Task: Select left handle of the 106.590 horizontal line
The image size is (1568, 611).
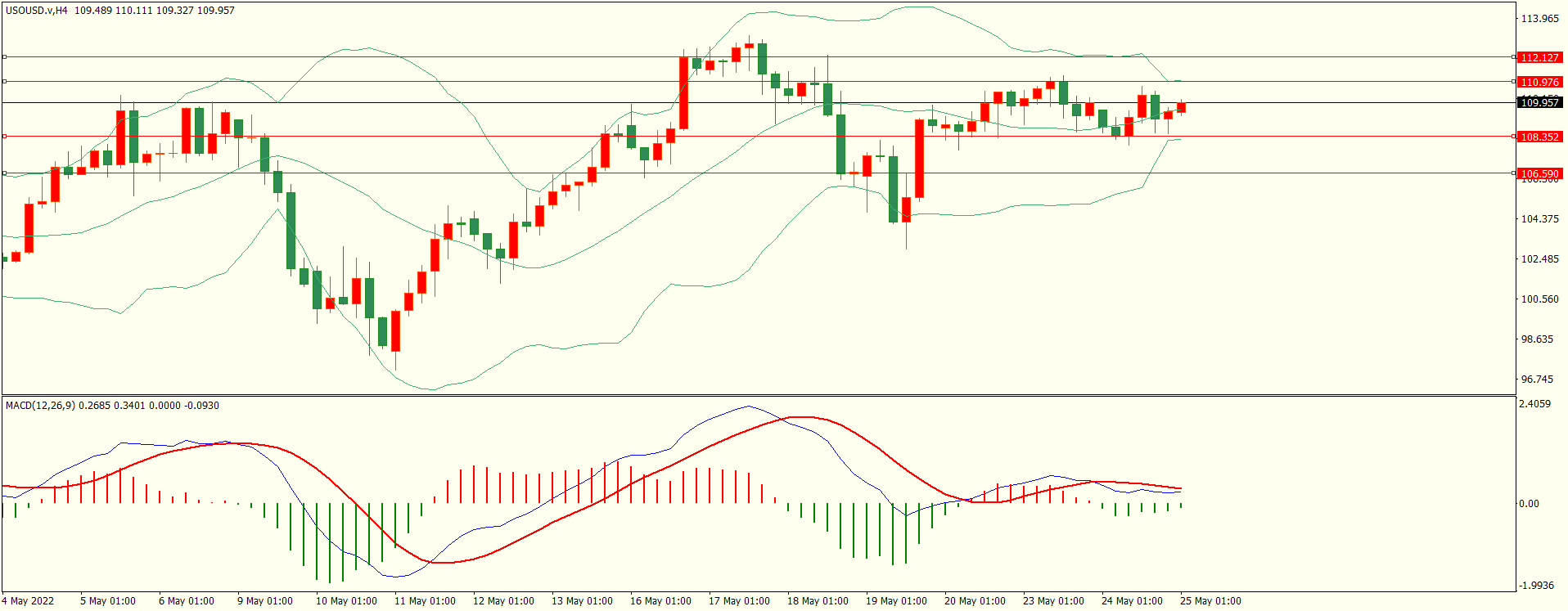Action: [4, 173]
